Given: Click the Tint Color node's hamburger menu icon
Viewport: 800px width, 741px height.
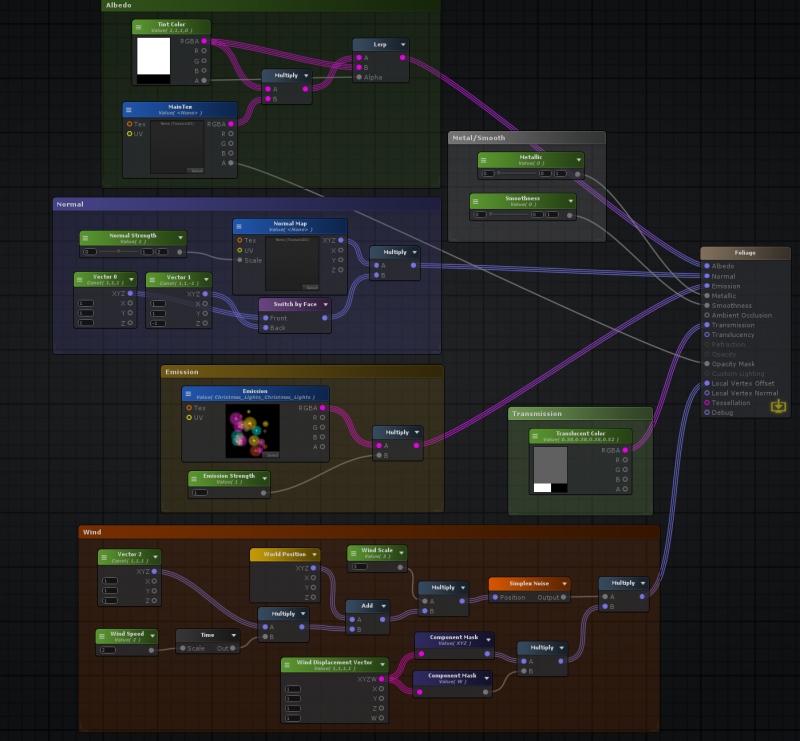Looking at the screenshot, I should [141, 28].
